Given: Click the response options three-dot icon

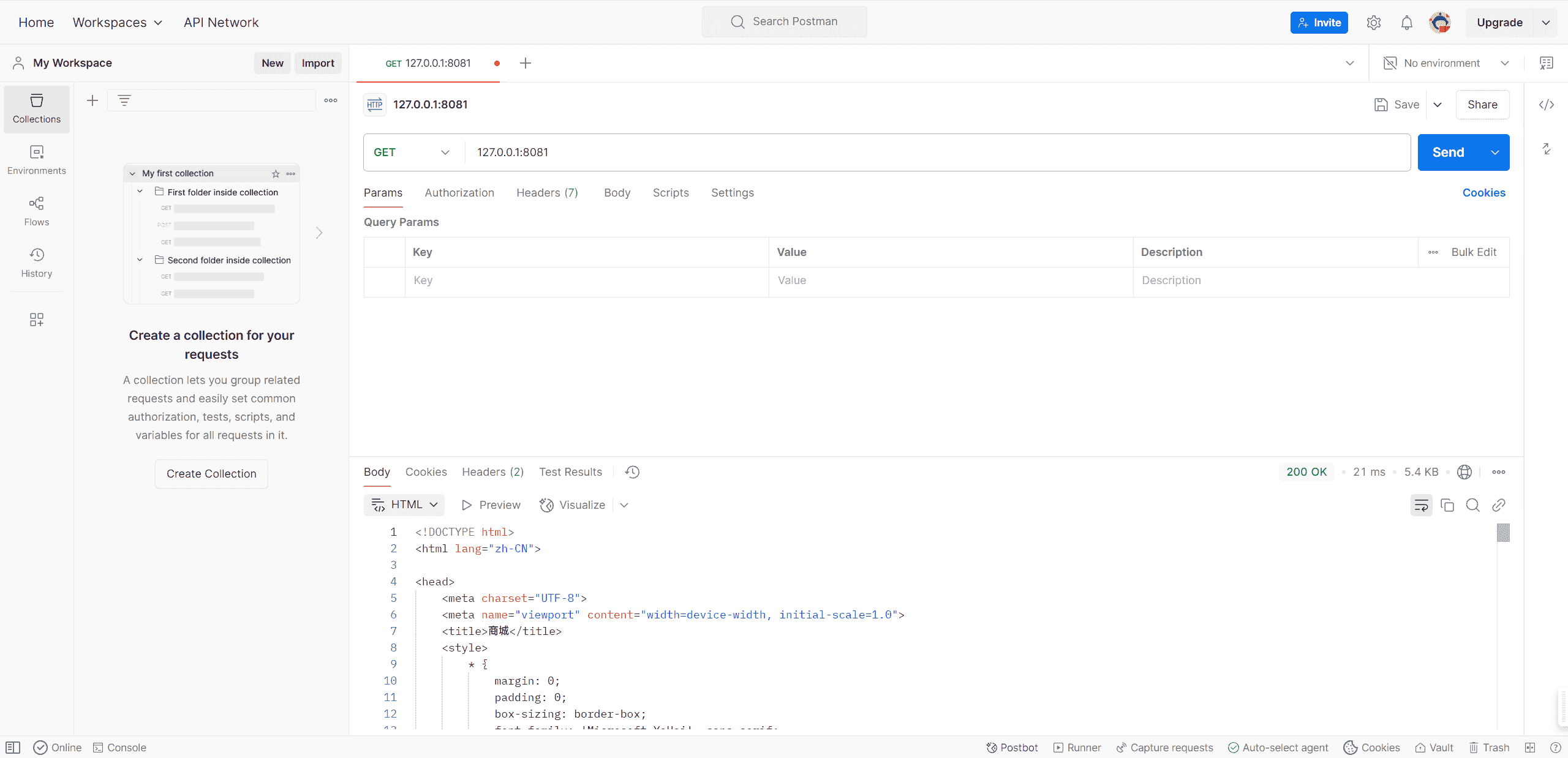Looking at the screenshot, I should pyautogui.click(x=1499, y=472).
